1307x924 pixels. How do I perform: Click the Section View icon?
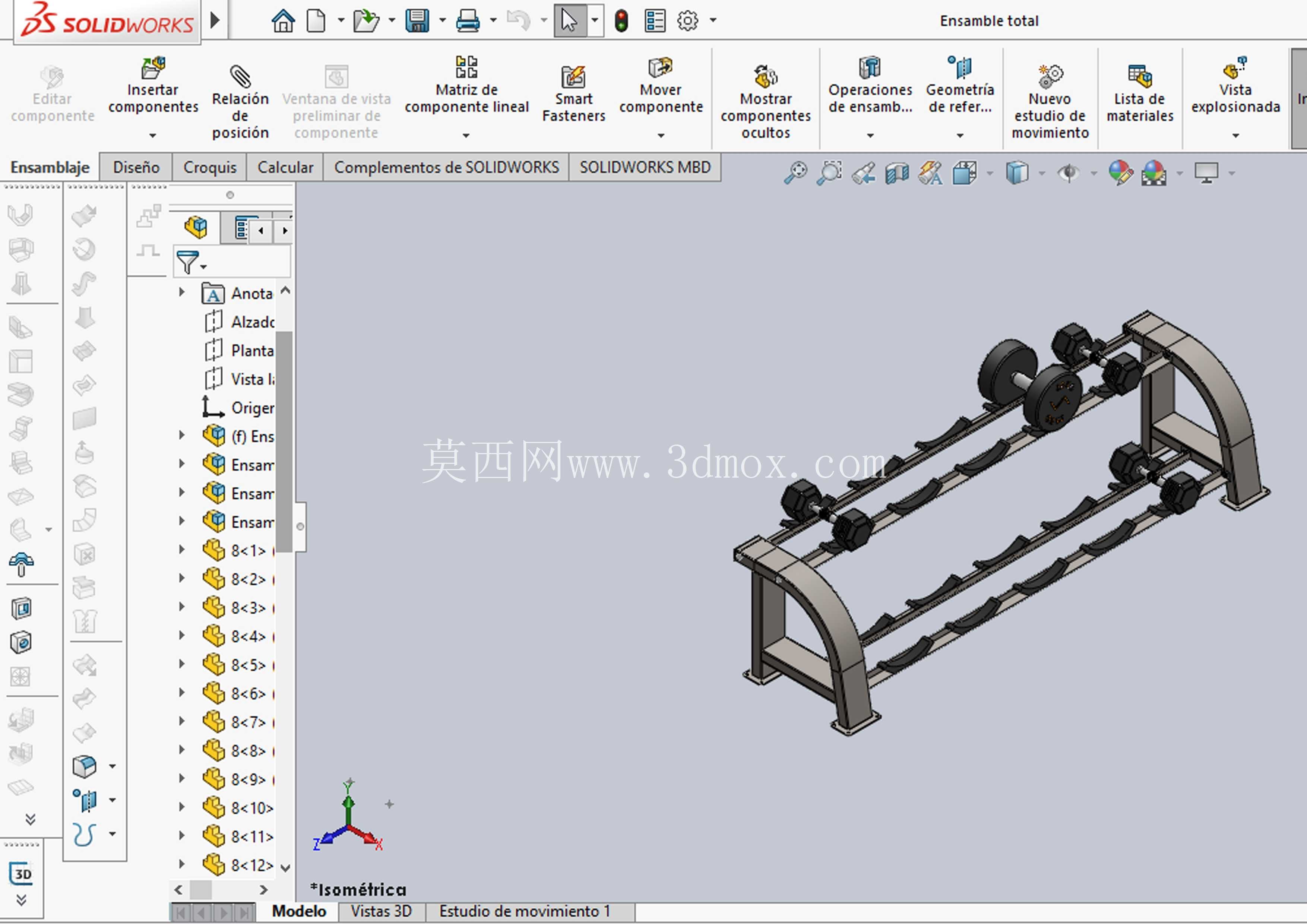[x=897, y=173]
